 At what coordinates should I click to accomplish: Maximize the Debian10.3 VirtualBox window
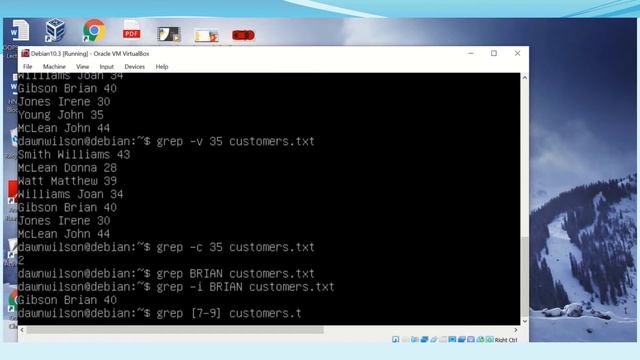(494, 53)
